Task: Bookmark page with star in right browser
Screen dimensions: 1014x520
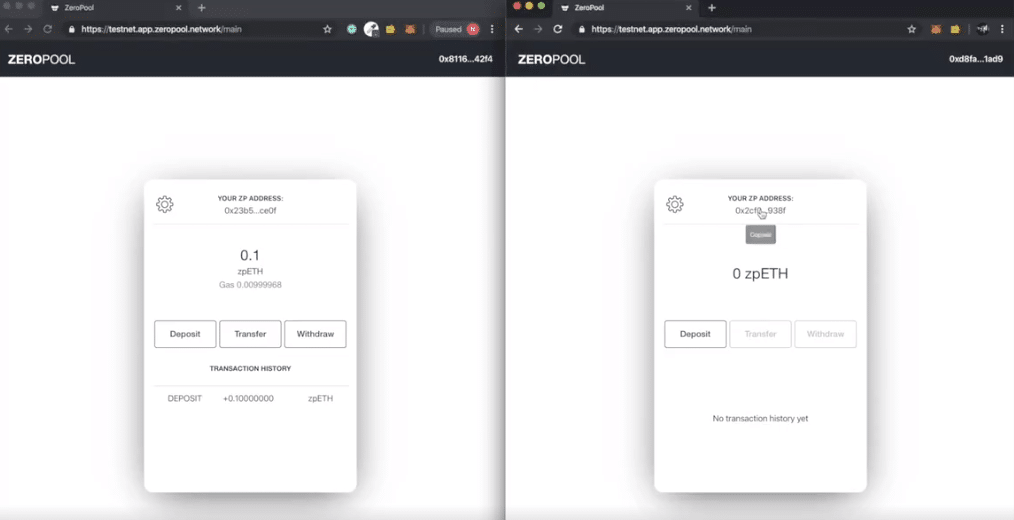Action: (912, 29)
